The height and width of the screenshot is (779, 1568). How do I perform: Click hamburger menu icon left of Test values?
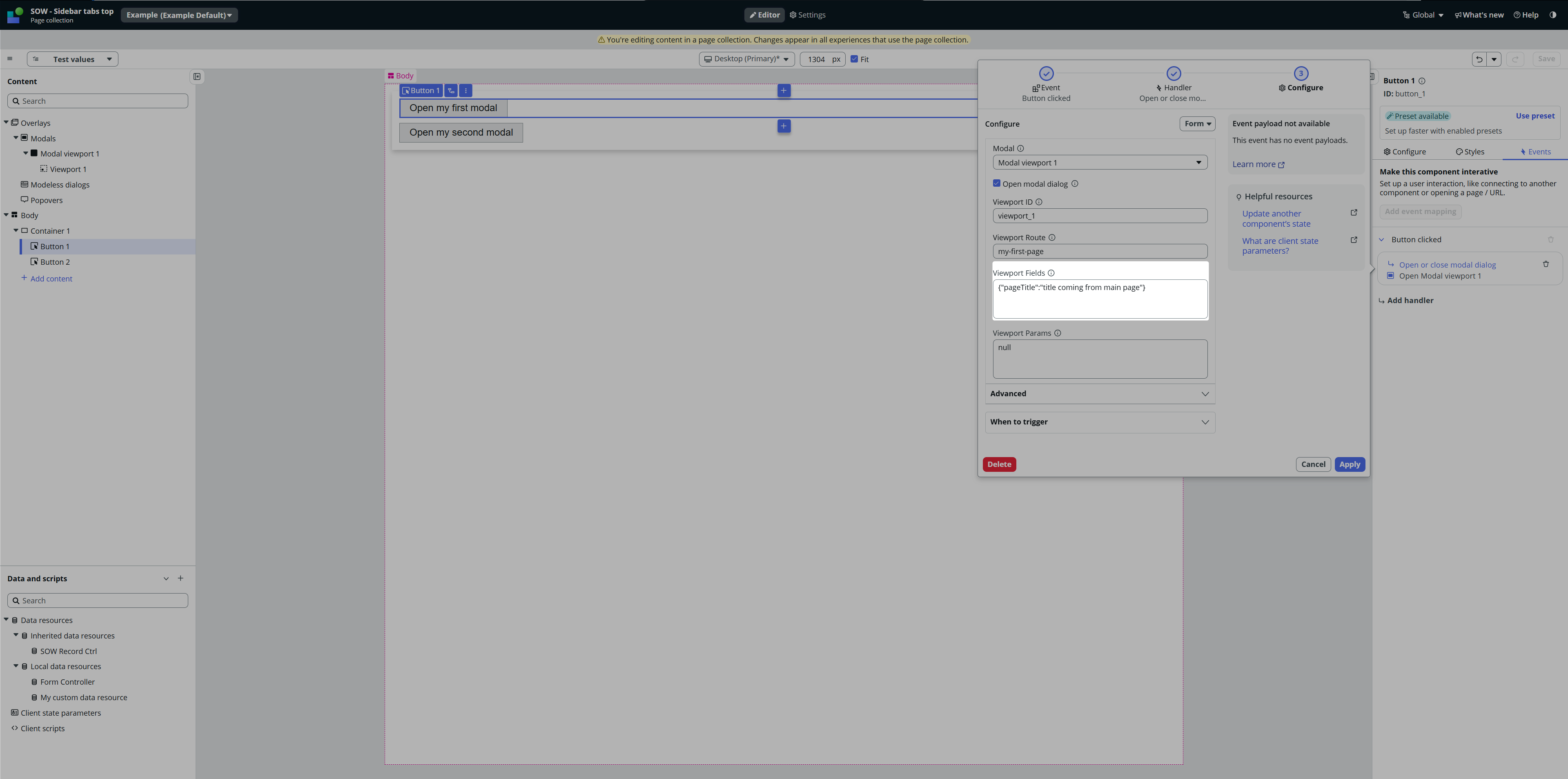(x=10, y=59)
